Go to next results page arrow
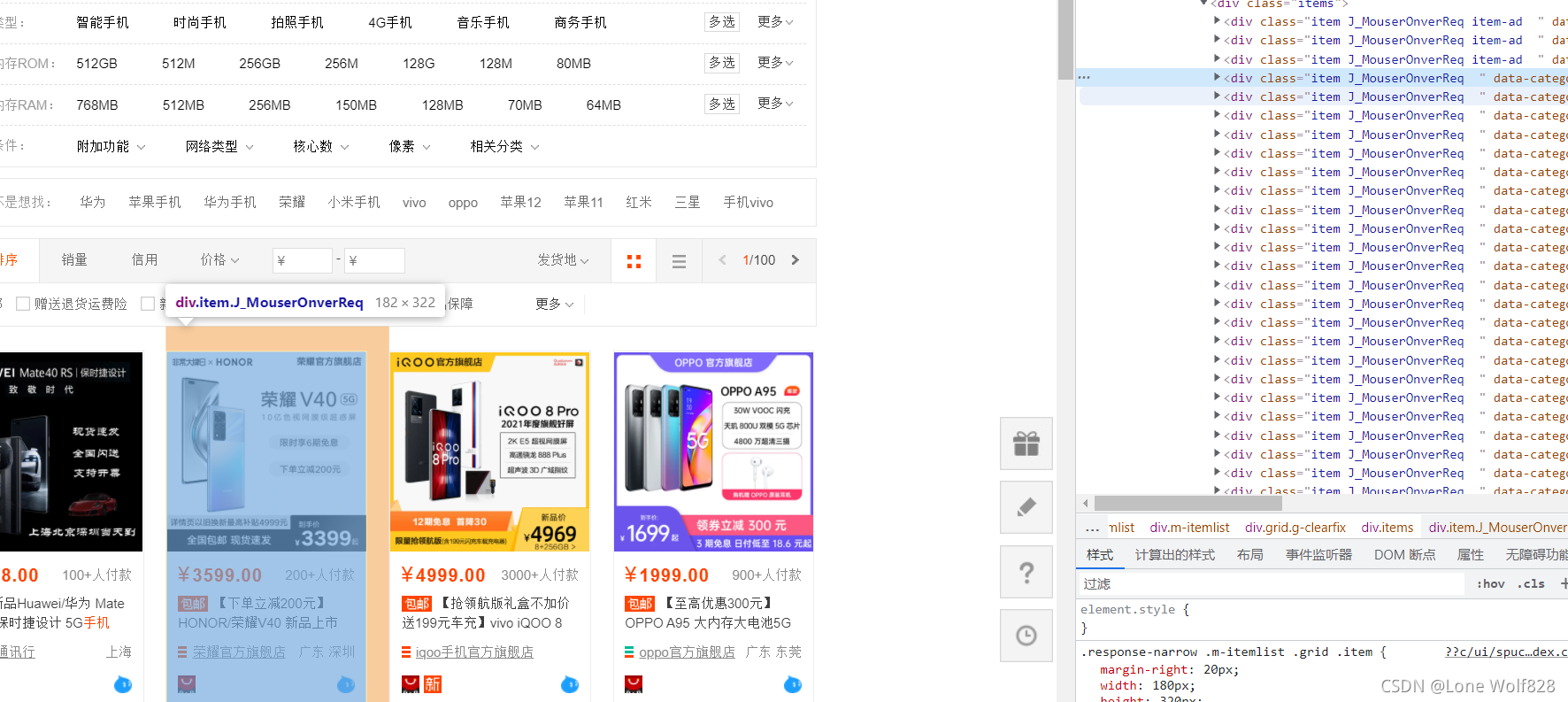 [x=795, y=260]
